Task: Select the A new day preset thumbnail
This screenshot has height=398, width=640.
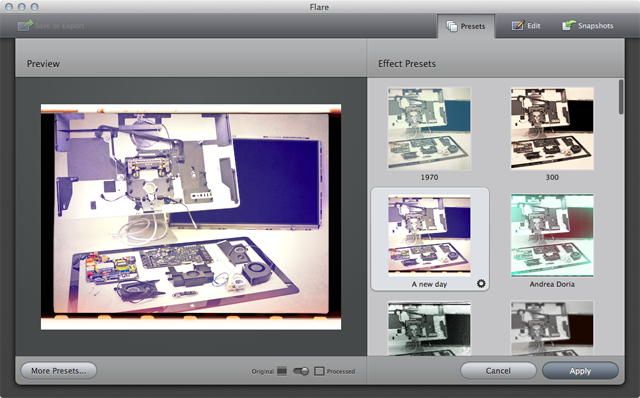Action: (429, 236)
